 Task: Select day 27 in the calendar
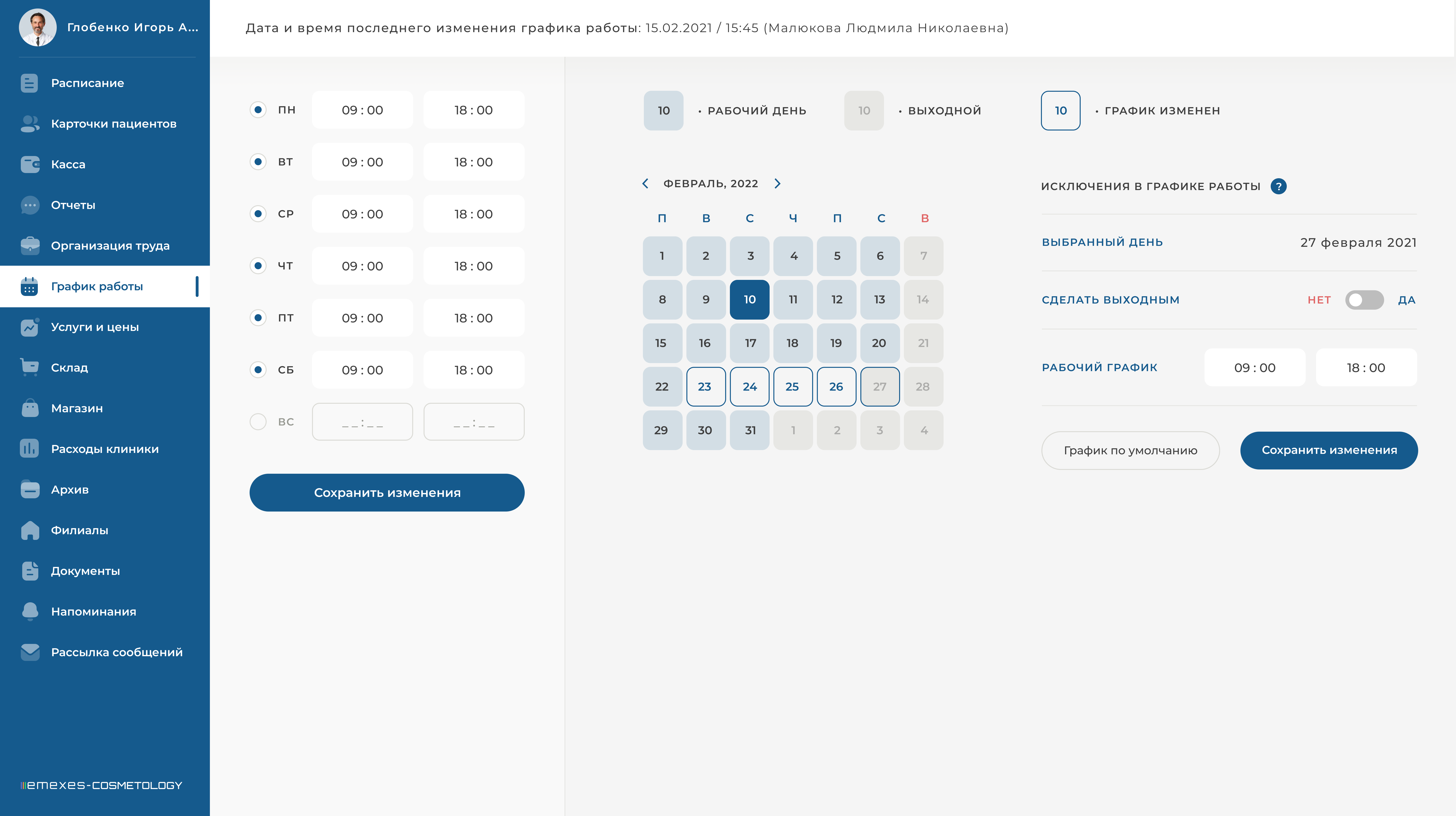[880, 386]
